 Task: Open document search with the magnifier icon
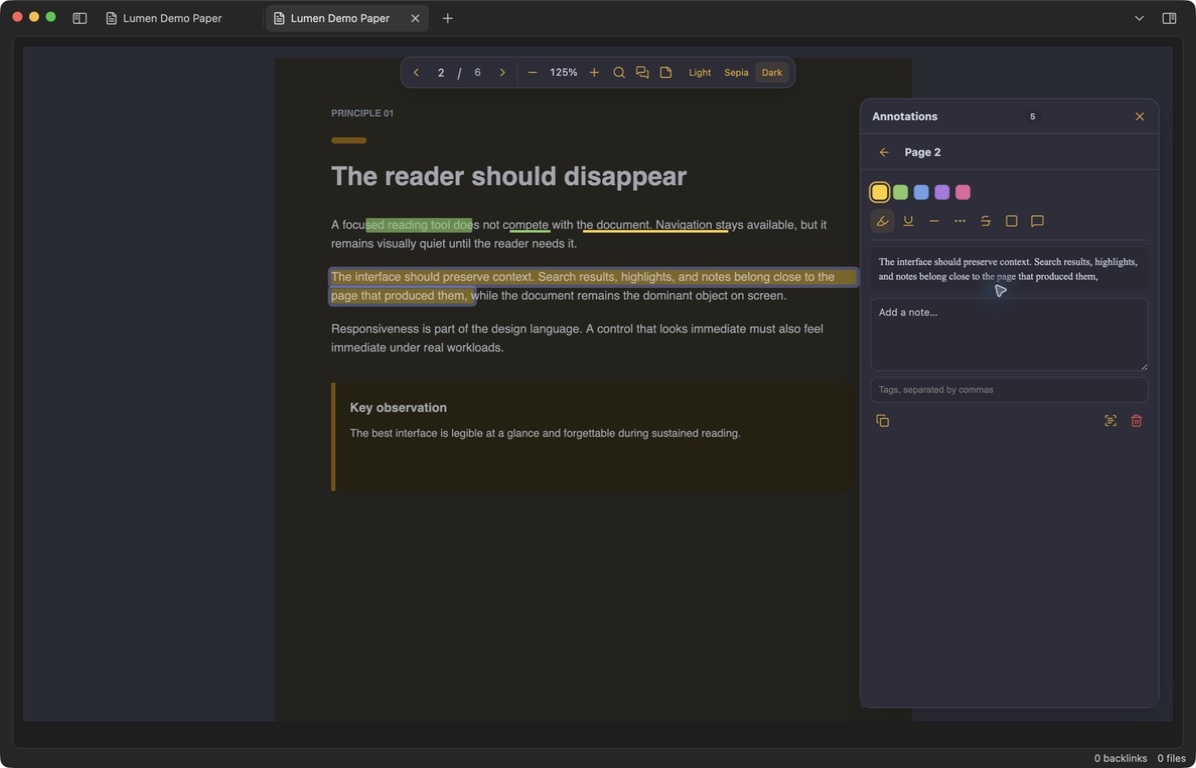coord(619,72)
